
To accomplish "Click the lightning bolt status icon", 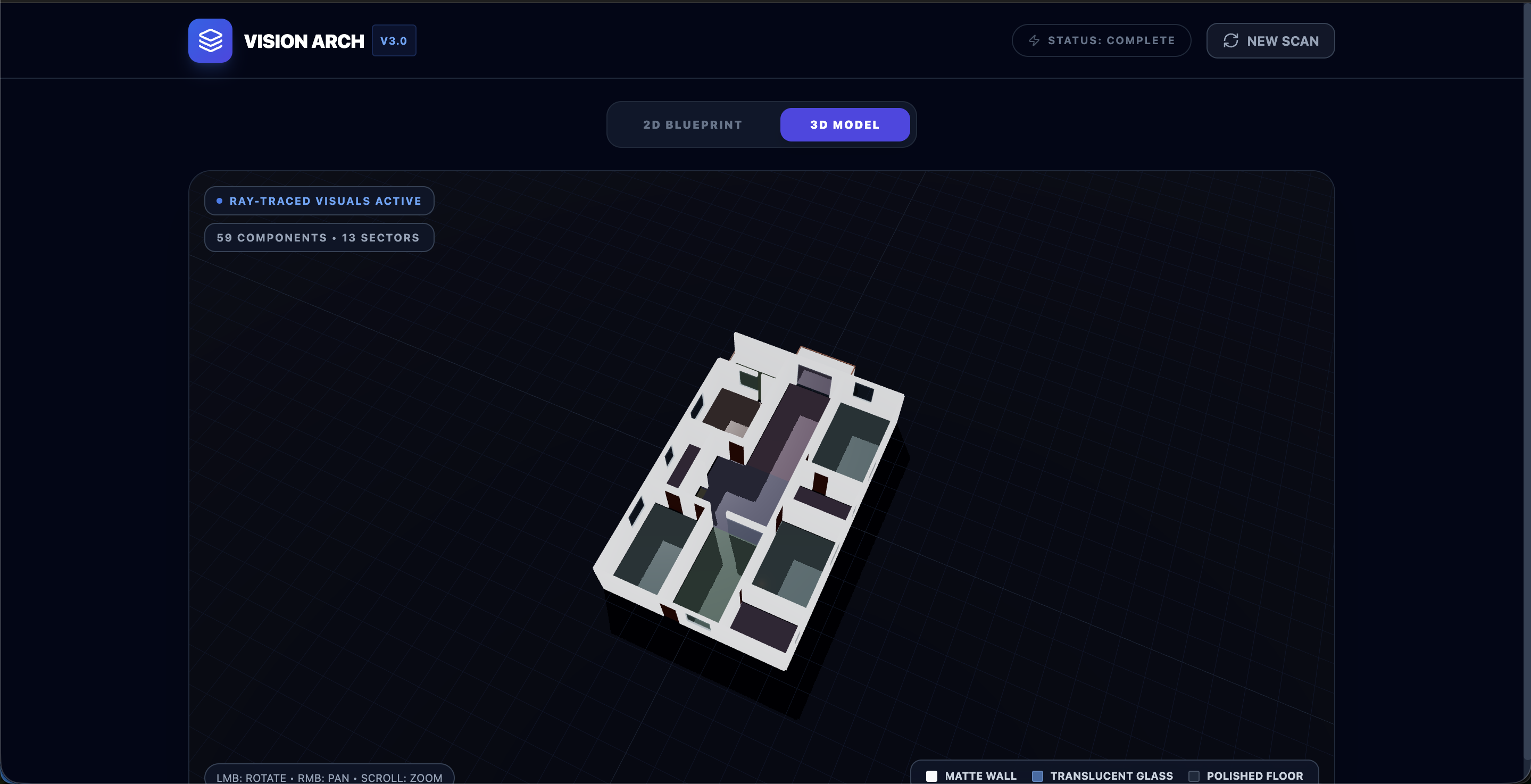I will tap(1034, 40).
